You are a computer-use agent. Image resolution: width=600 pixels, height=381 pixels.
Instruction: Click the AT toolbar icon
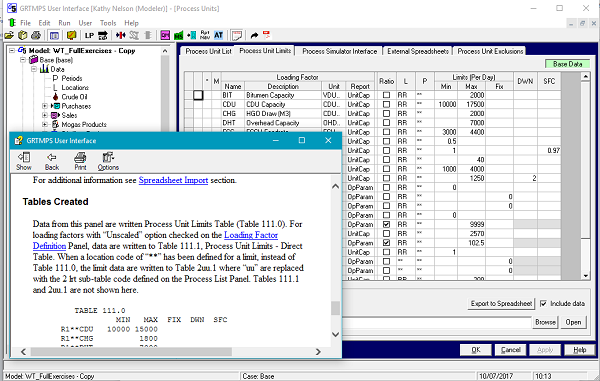click(x=218, y=36)
